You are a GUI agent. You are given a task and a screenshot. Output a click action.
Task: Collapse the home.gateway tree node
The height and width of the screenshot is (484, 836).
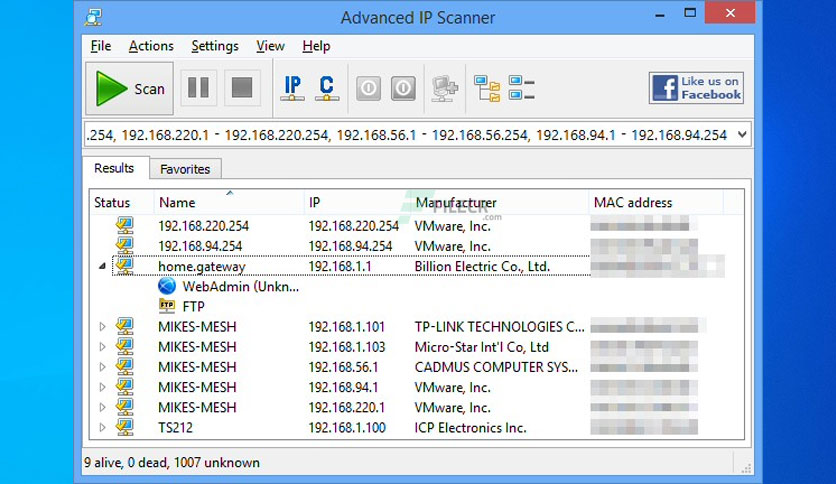tap(102, 266)
